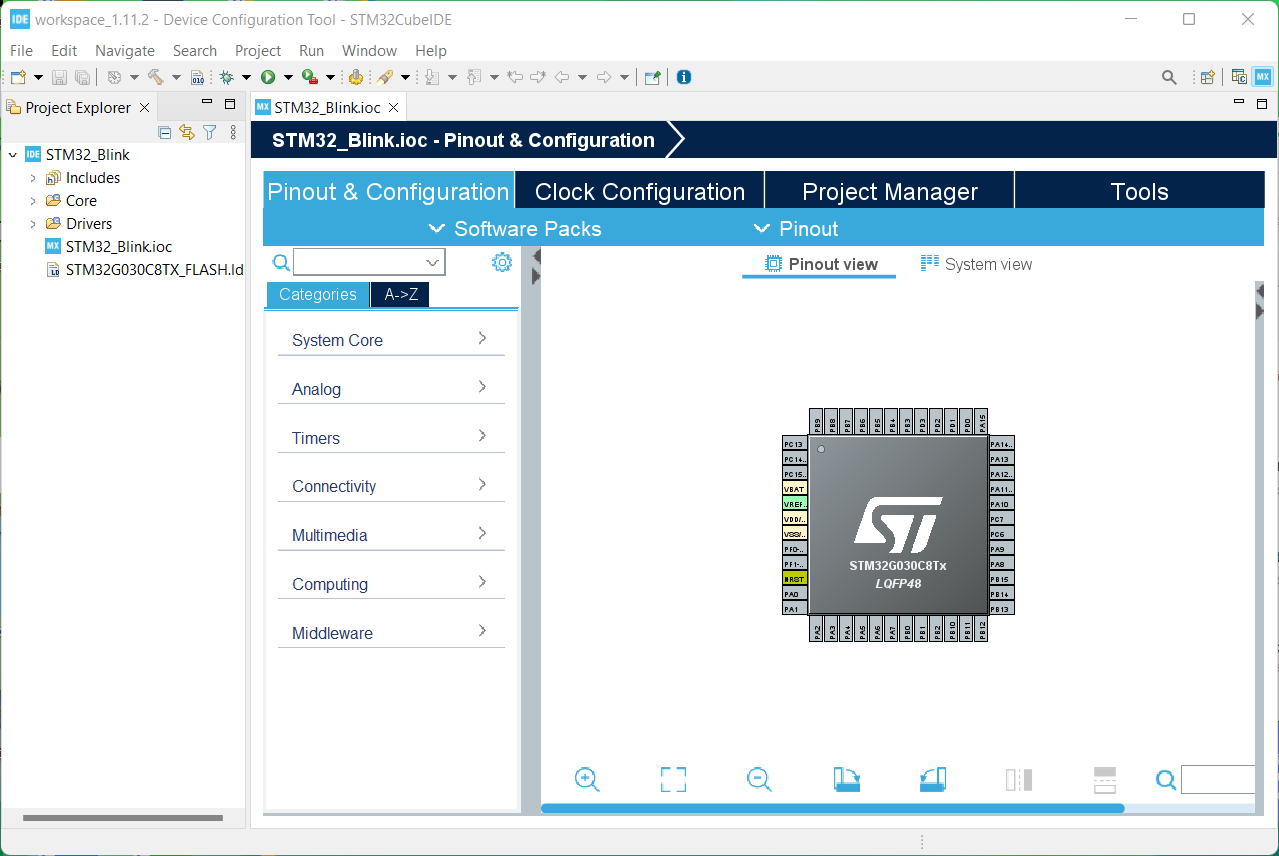Expand the Connectivity category
The height and width of the screenshot is (856, 1279).
coord(391,486)
